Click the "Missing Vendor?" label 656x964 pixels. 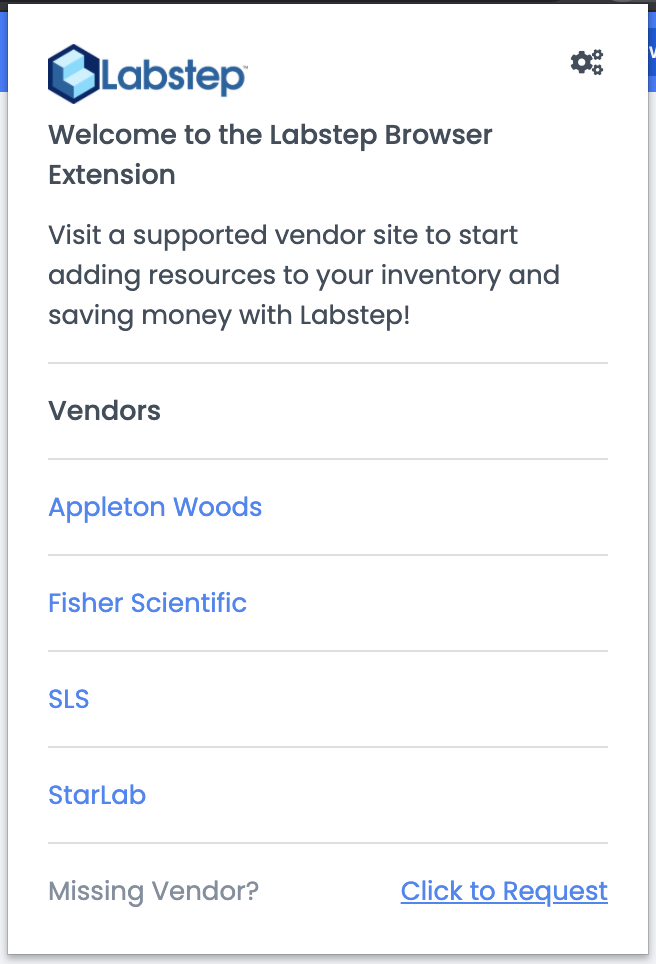coord(153,891)
